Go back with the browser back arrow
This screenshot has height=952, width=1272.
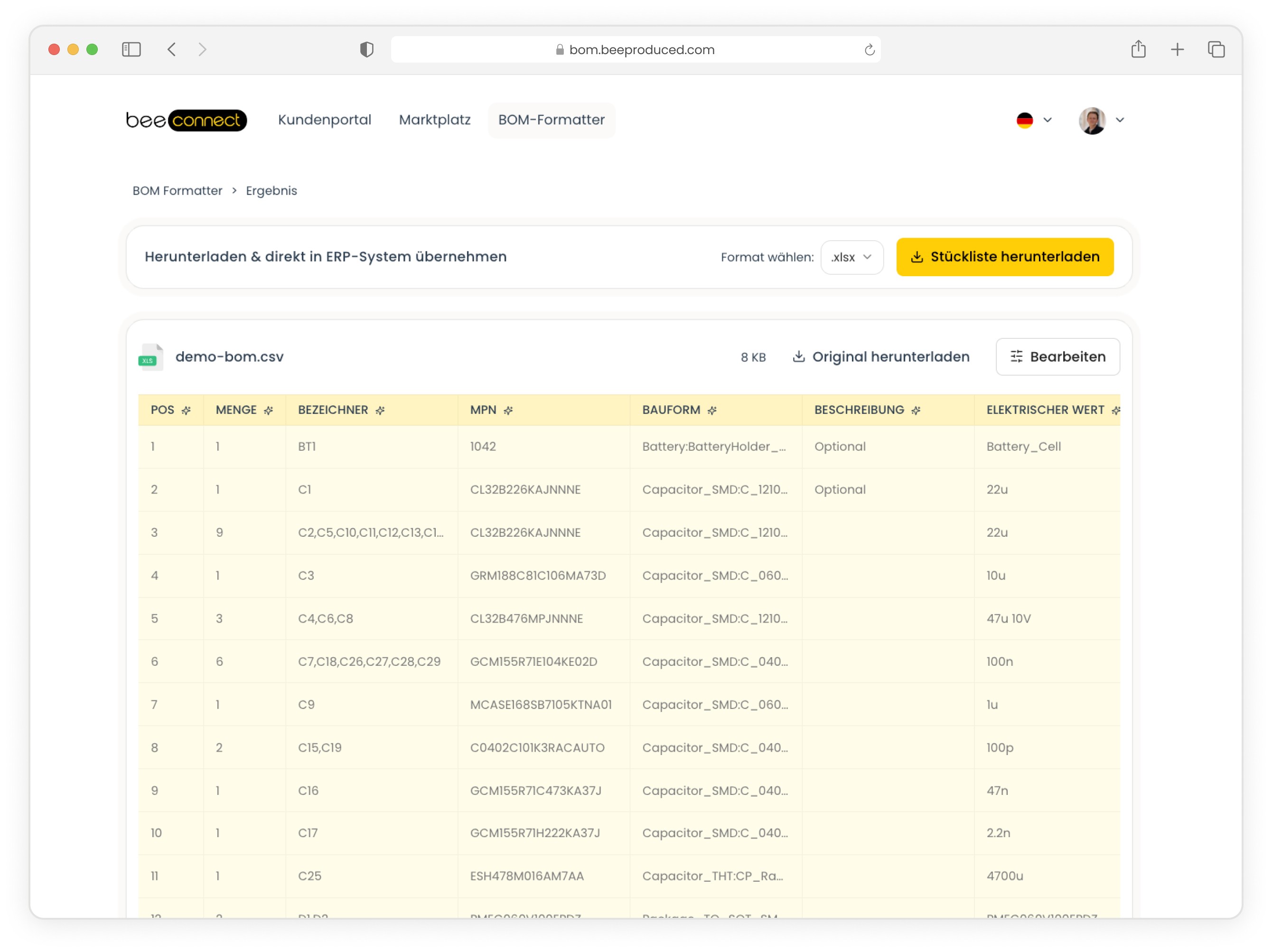click(x=171, y=49)
